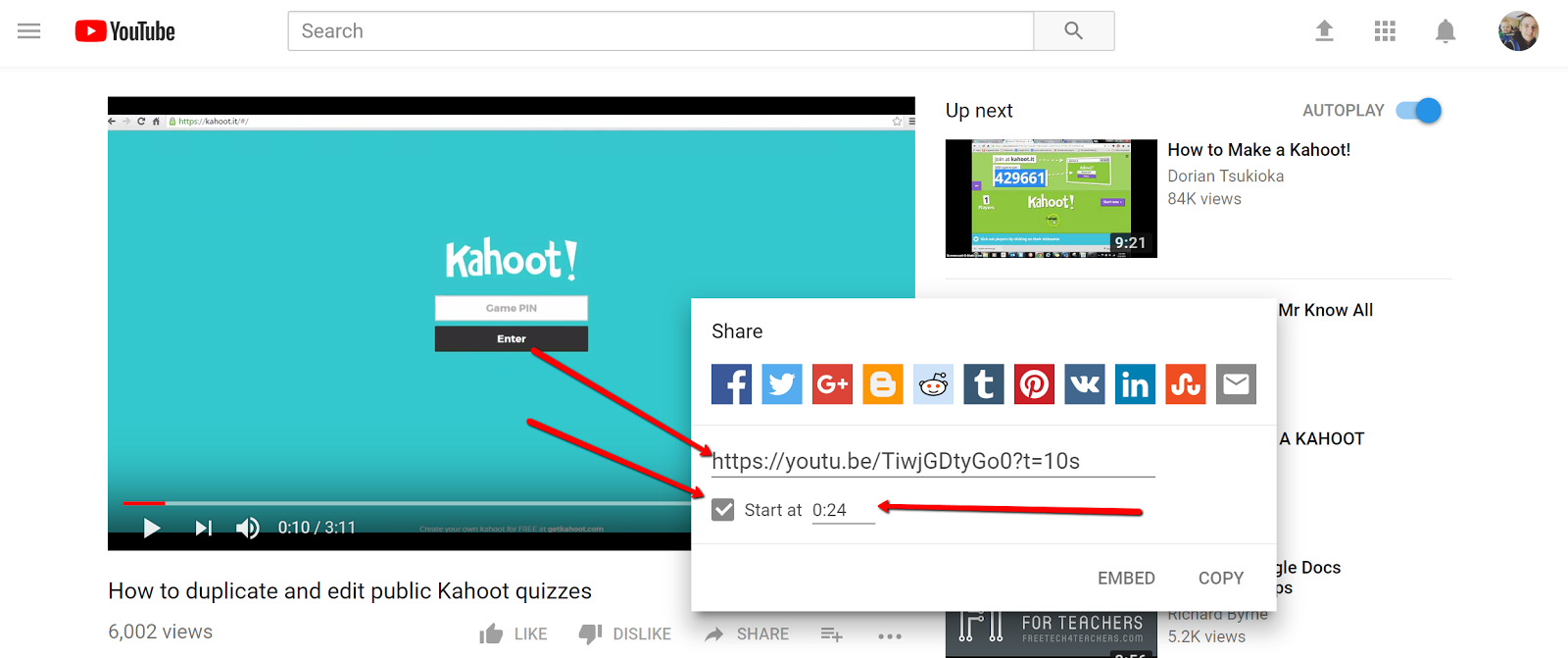Share to Blogger

tap(883, 384)
